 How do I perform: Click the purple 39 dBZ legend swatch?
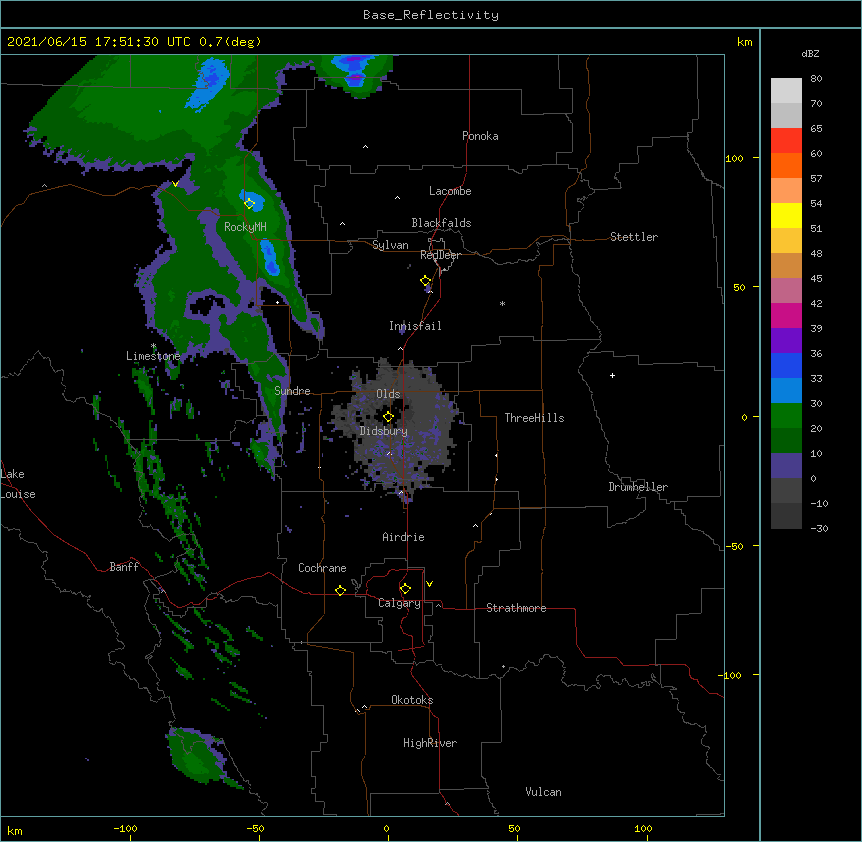(786, 340)
